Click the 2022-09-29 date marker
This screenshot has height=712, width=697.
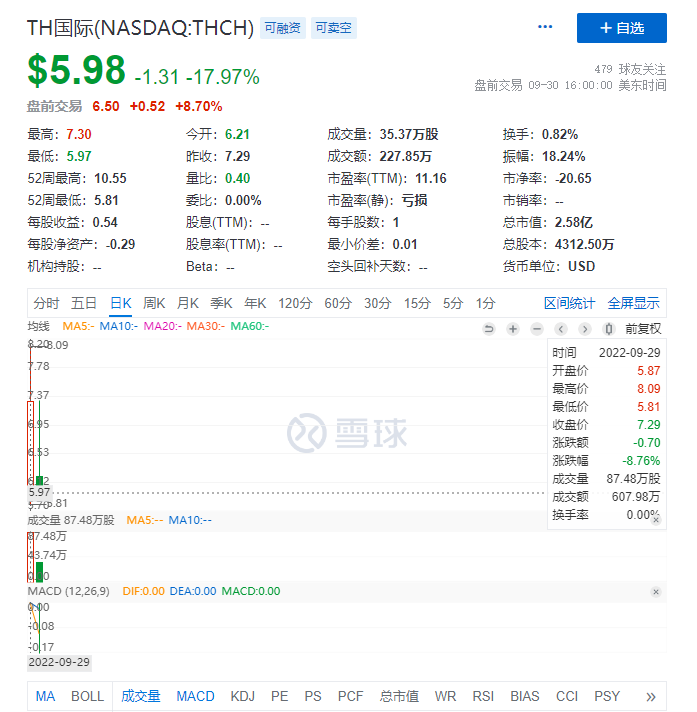tap(59, 662)
